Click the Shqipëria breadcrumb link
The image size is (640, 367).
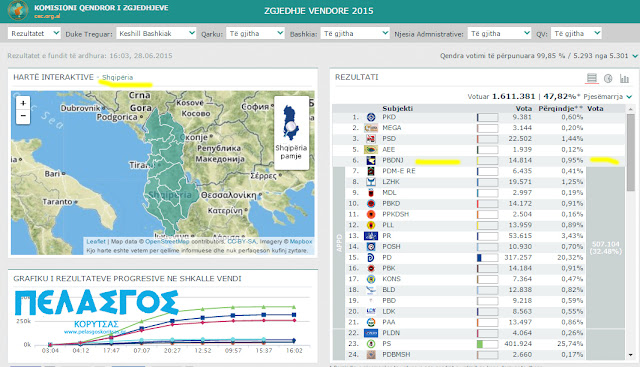[118, 77]
